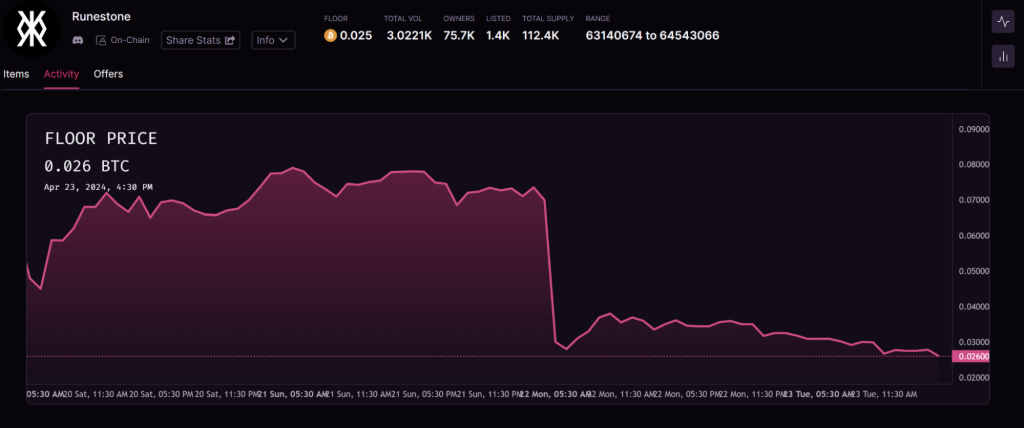Click the 21 Sun, 05:30 AM axis label
Screen dimensions: 1024x428
click(x=293, y=394)
